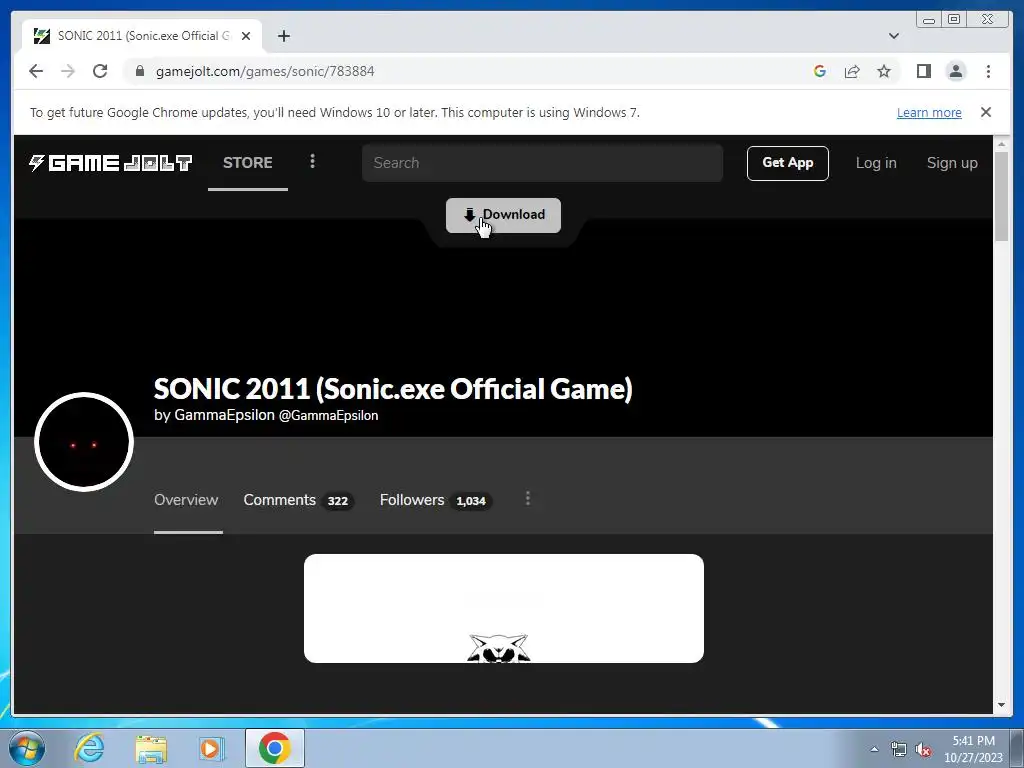Image resolution: width=1024 pixels, height=768 pixels.
Task: Minimize the Chrome window
Action: [929, 20]
